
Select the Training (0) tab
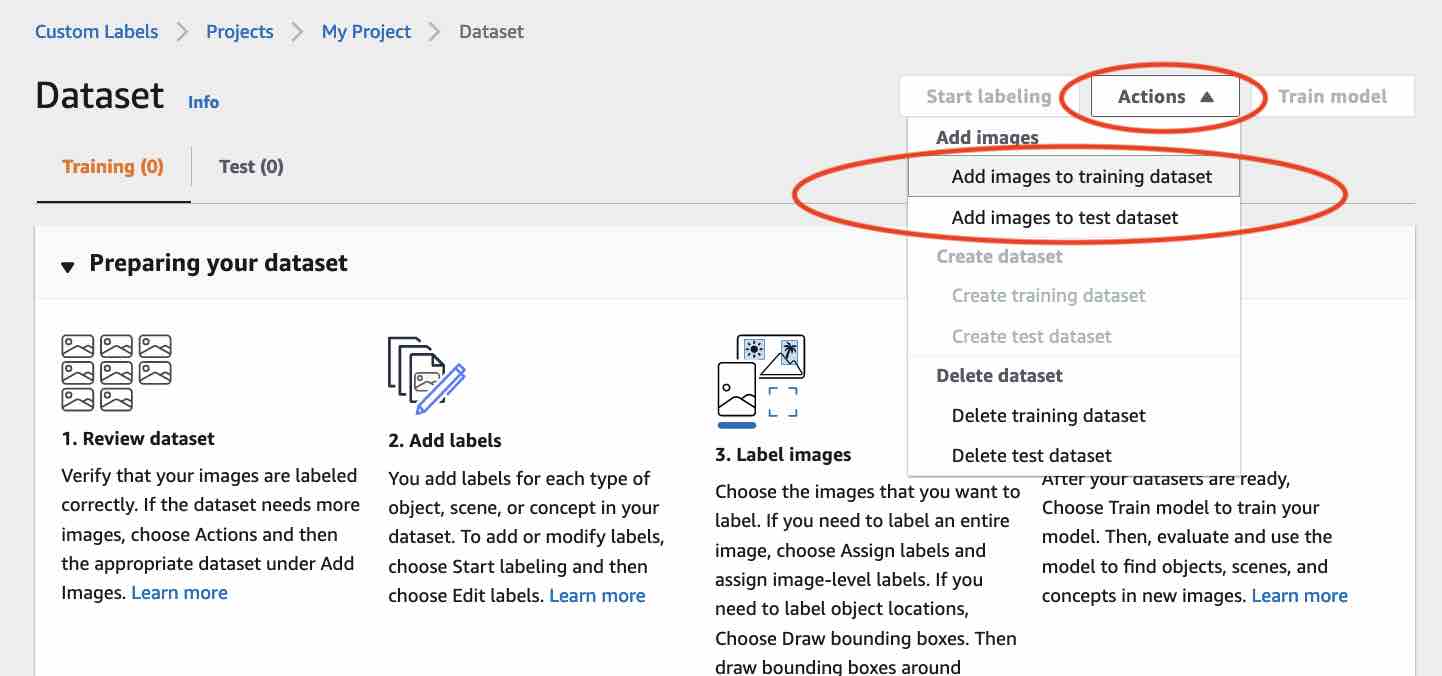click(112, 166)
